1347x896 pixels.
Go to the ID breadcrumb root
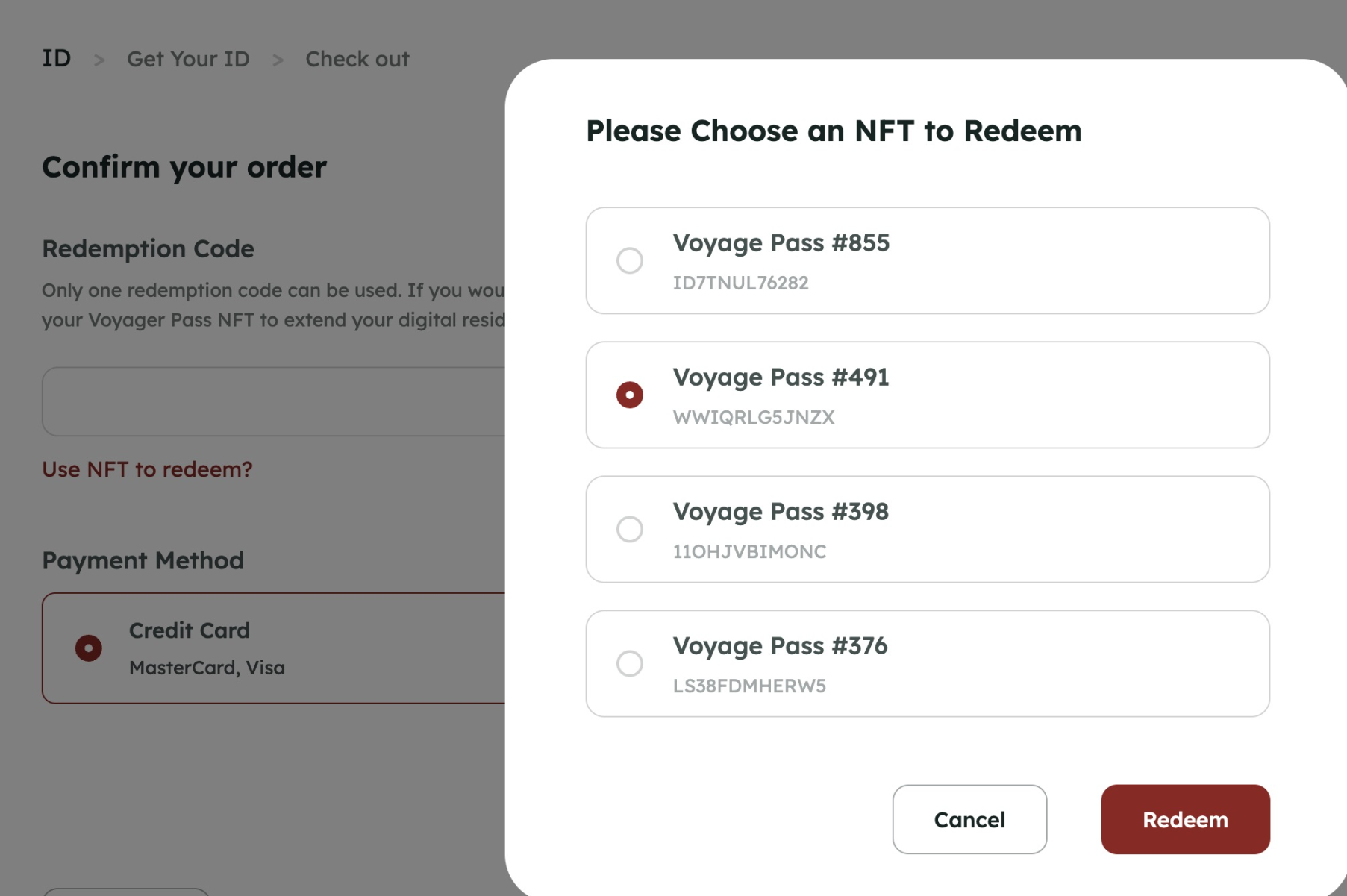pos(56,58)
